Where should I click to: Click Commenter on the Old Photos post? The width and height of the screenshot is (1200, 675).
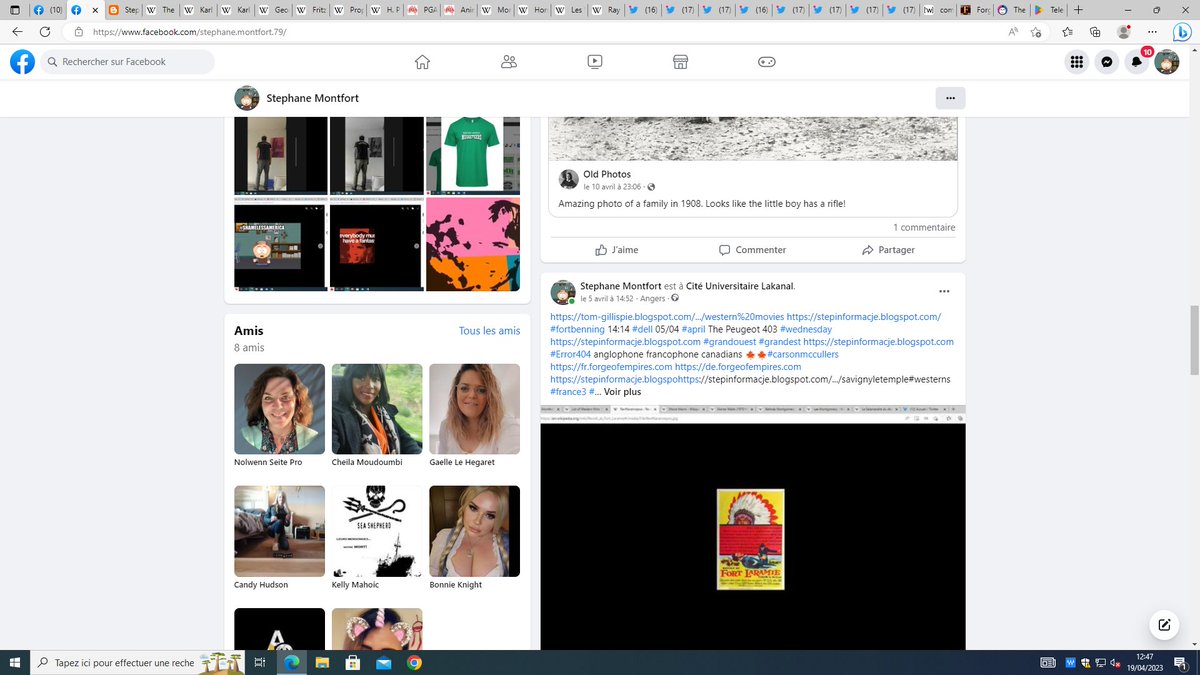(752, 250)
